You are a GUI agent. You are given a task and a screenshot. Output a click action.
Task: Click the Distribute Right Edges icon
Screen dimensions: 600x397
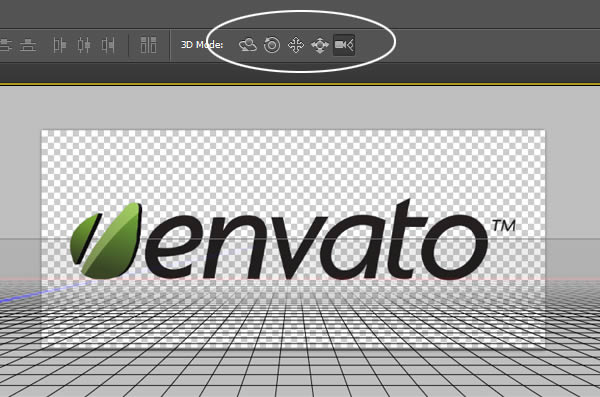[108, 45]
